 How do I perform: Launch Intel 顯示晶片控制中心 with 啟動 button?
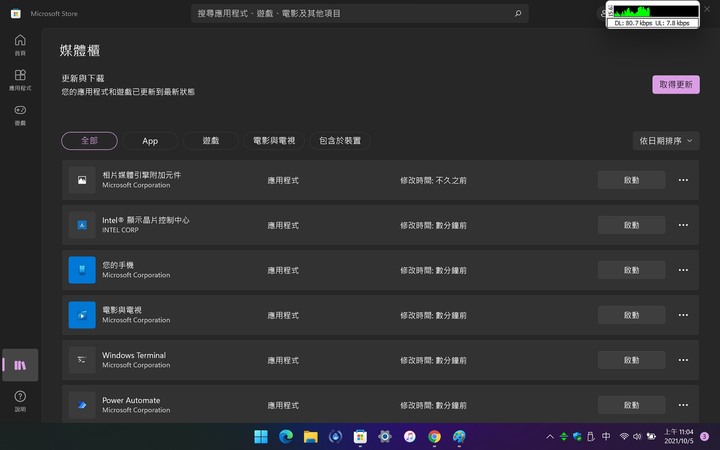(x=631, y=225)
